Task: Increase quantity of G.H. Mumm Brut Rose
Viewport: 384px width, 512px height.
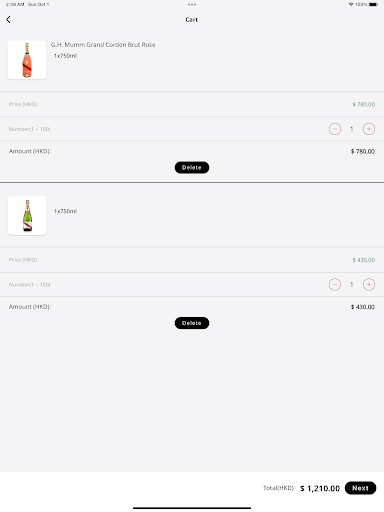Action: pyautogui.click(x=369, y=129)
